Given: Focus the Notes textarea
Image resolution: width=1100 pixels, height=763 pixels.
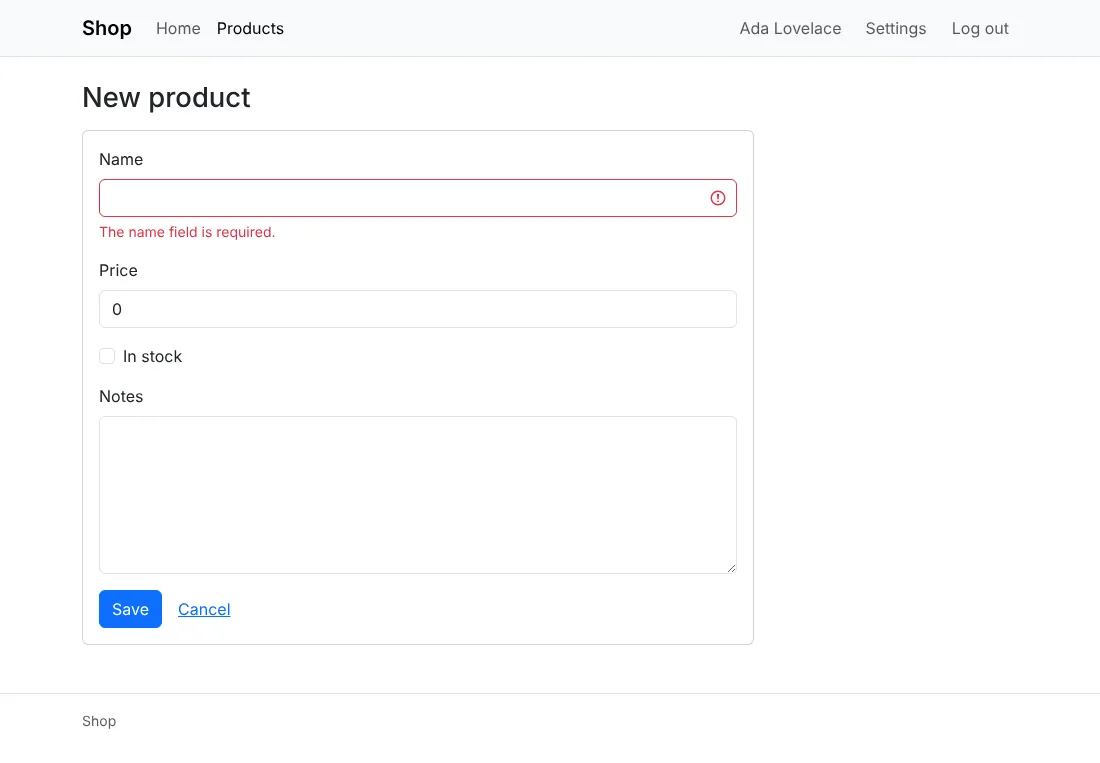Looking at the screenshot, I should (x=417, y=495).
